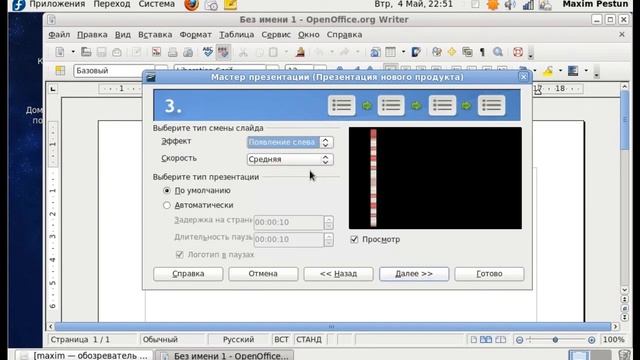Expand the Highlighting color dropdown arrow
640x360 pixels.
coord(560,71)
